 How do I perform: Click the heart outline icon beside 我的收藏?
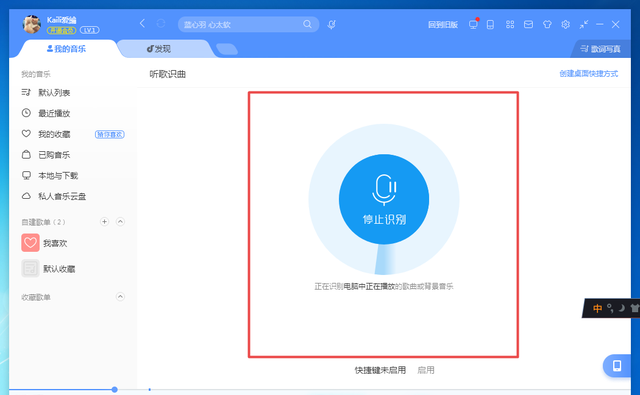click(x=26, y=133)
